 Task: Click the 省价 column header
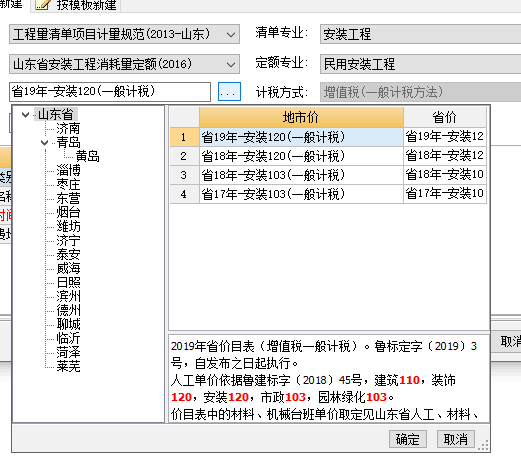[x=445, y=117]
